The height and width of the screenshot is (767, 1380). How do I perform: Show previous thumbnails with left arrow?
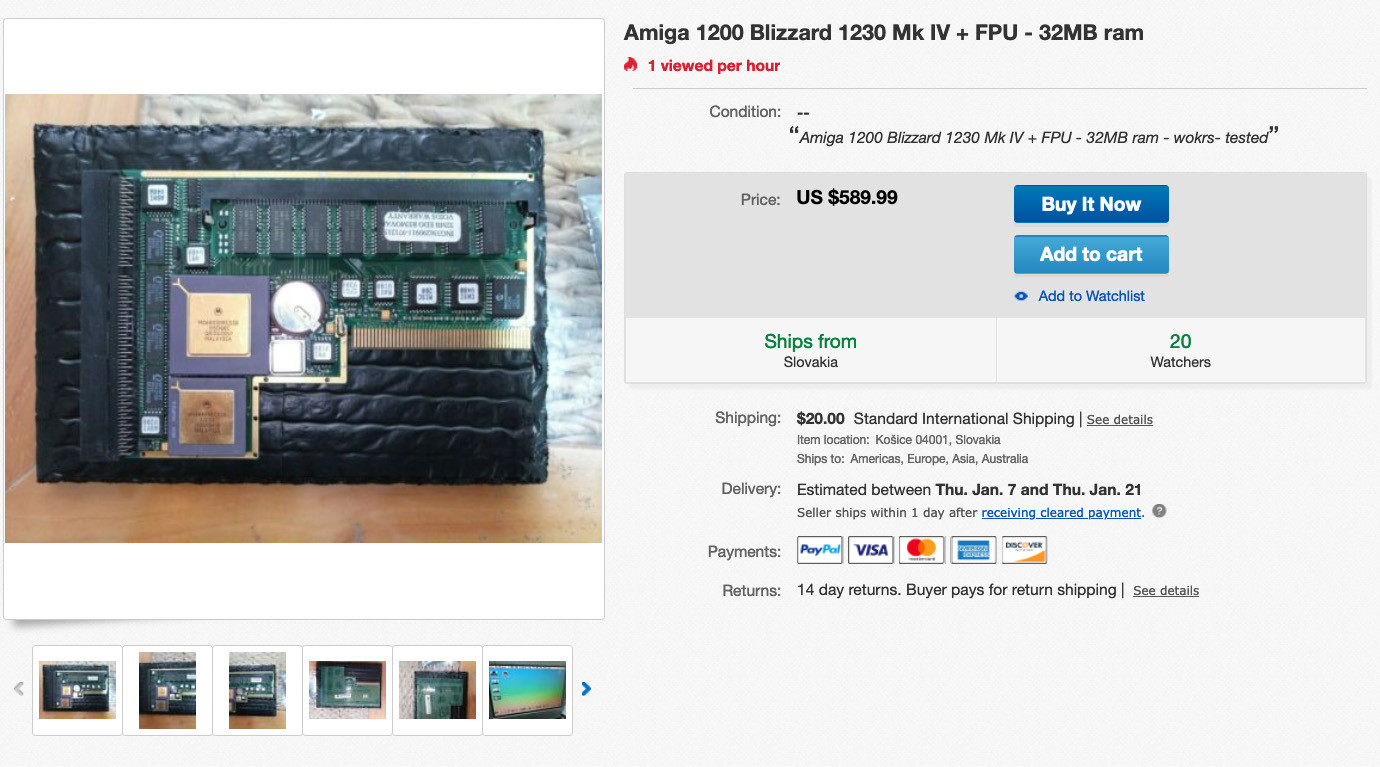tap(18, 689)
